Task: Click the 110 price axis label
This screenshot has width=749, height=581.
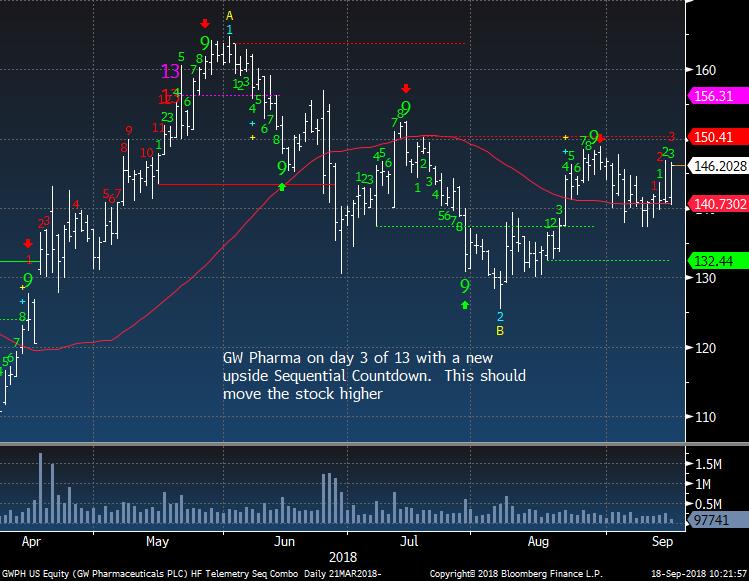Action: tap(706, 417)
